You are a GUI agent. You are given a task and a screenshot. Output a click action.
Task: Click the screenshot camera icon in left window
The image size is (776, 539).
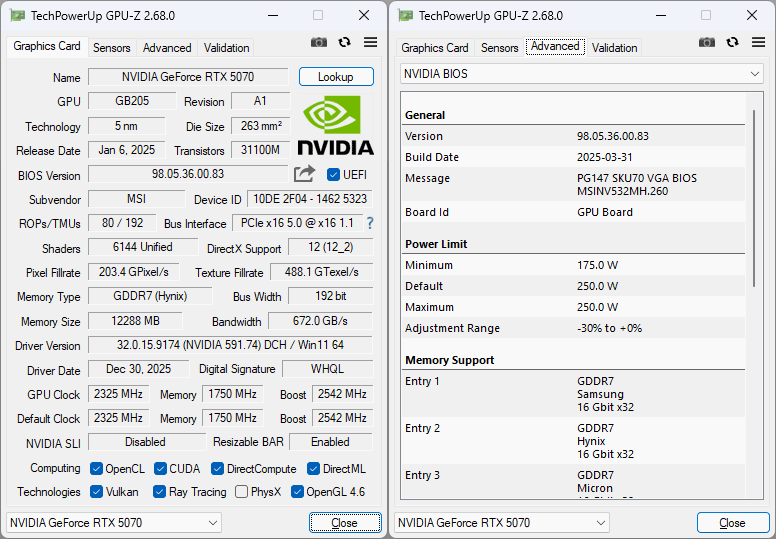coord(319,43)
